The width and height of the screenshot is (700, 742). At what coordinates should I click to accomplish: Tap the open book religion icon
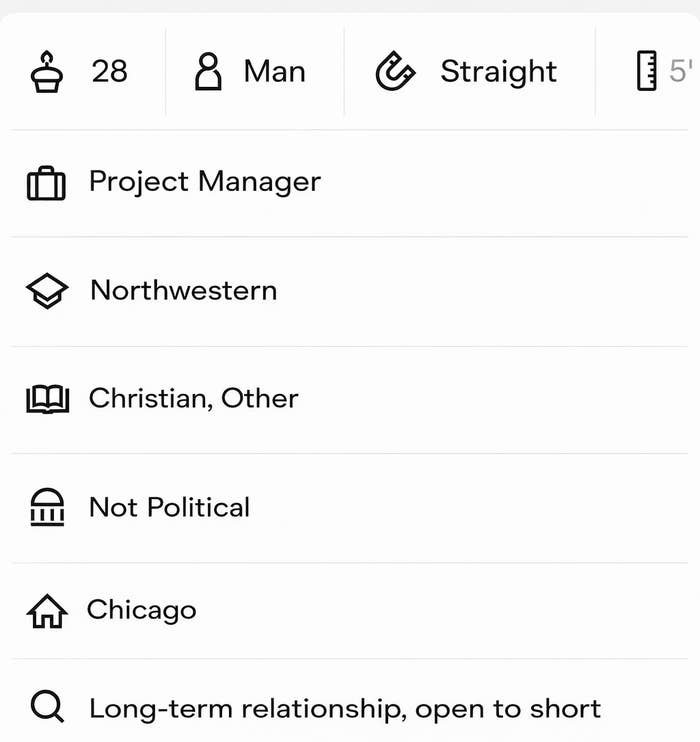[47, 400]
